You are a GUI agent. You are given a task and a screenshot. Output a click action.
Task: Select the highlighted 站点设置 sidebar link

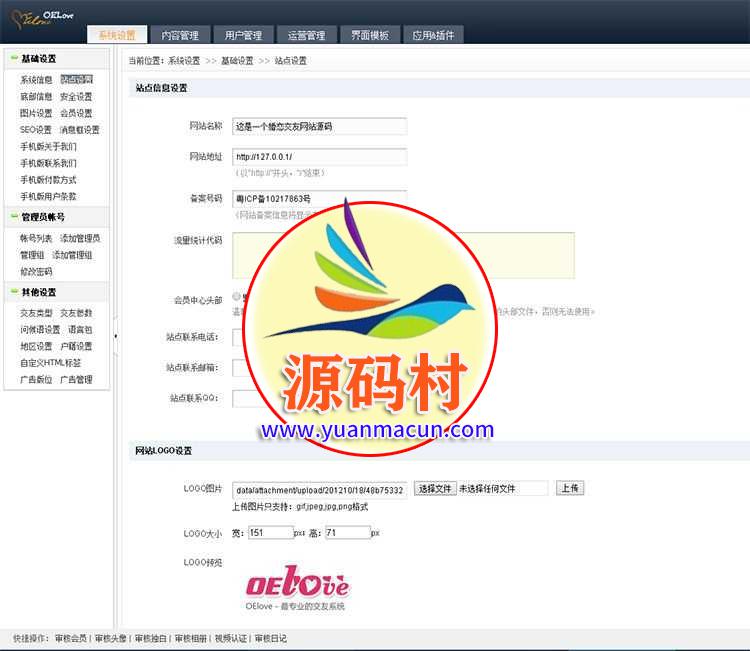pyautogui.click(x=77, y=79)
